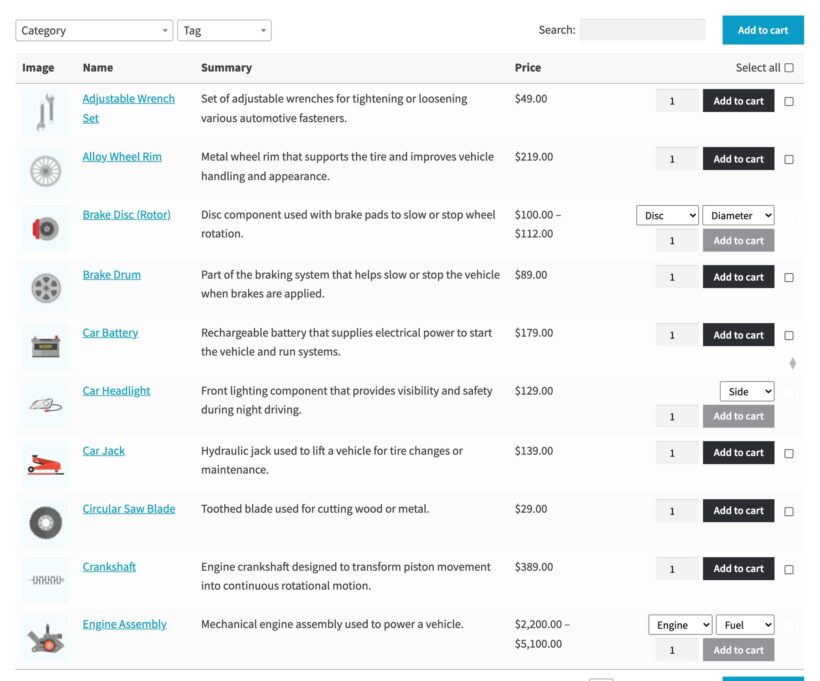Viewport: 820px width, 681px height.
Task: Open the Brake Drum product image
Action: click(45, 288)
